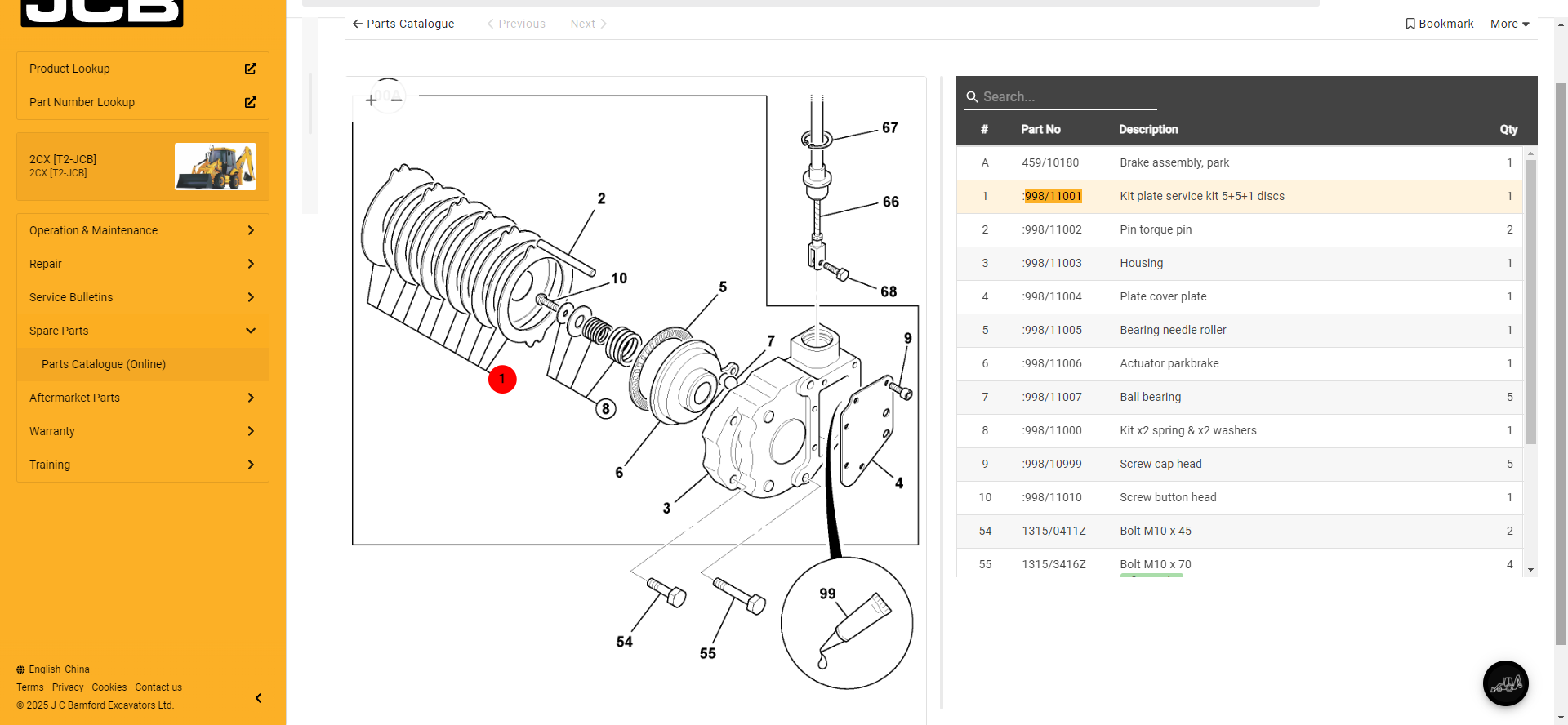1568x725 pixels.
Task: Zoom in the diagram with plus icon
Action: 371,100
